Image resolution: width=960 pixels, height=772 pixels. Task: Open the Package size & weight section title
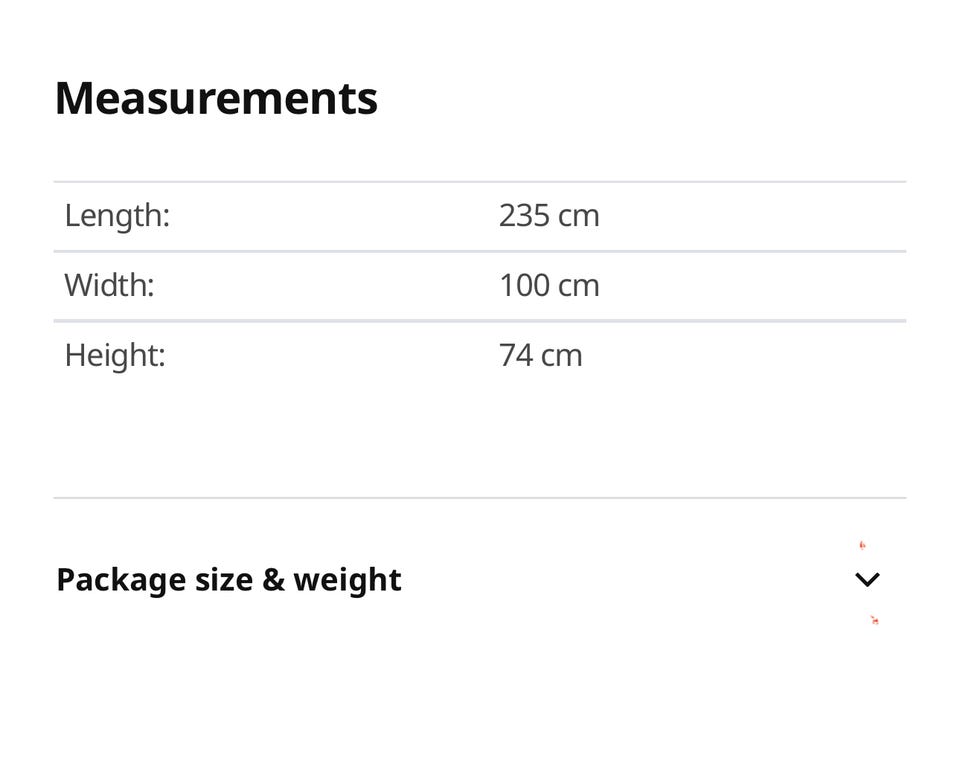pyautogui.click(x=229, y=580)
